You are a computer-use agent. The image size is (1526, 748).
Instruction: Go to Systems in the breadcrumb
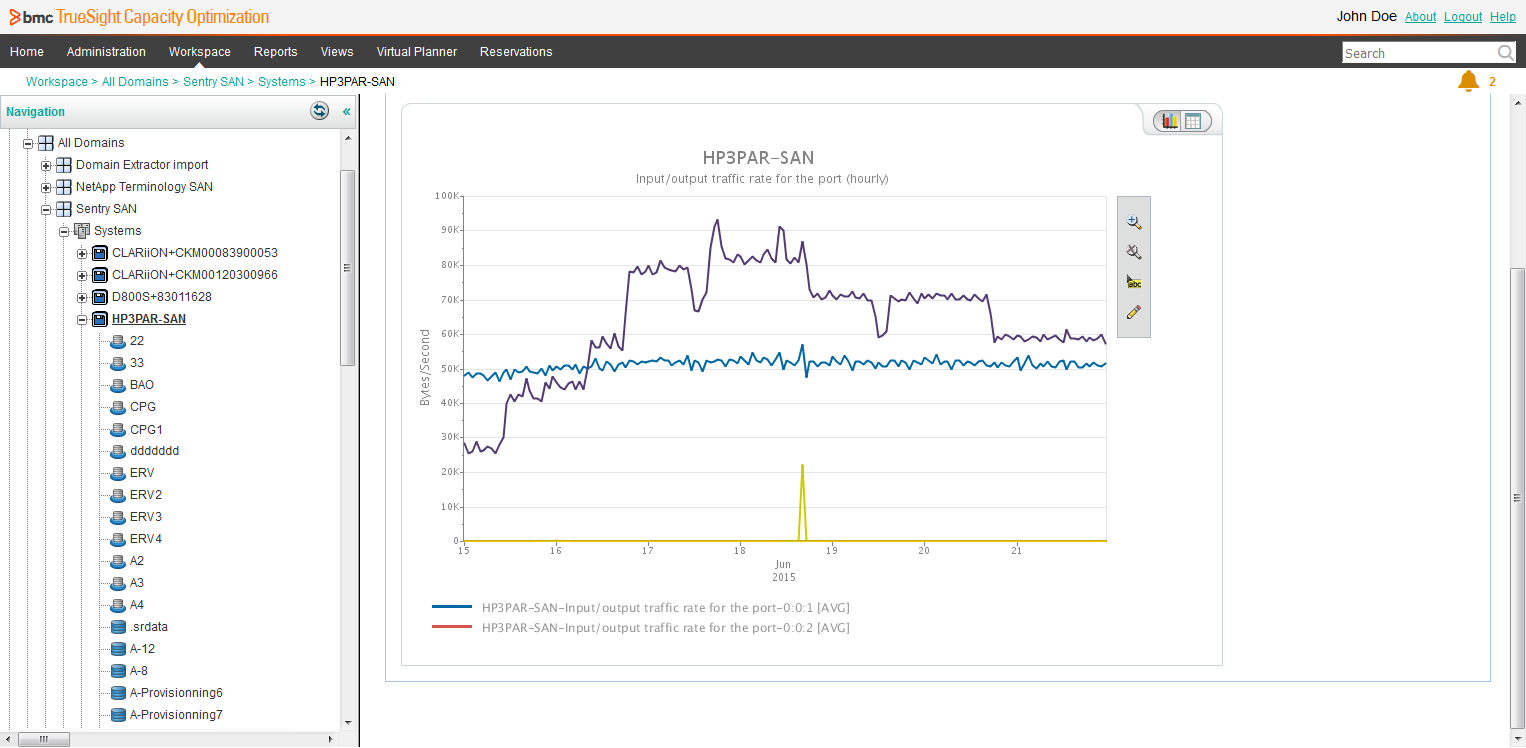(282, 82)
